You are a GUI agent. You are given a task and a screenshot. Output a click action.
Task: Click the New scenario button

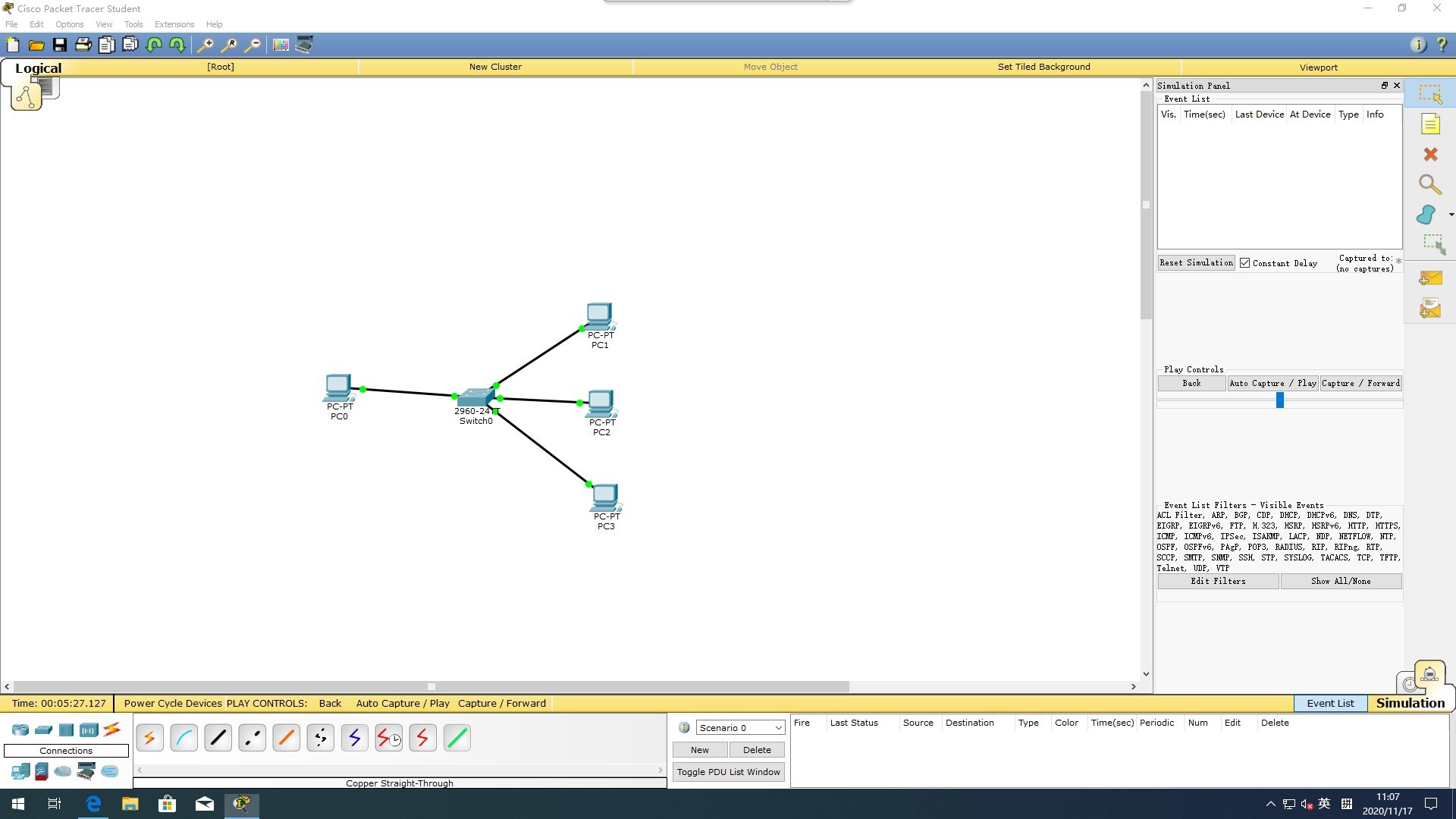click(700, 750)
